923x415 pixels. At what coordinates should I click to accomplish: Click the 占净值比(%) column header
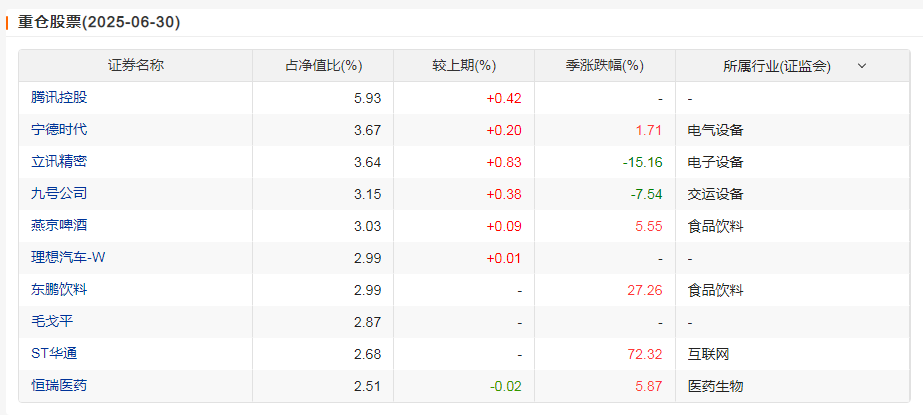coord(323,66)
